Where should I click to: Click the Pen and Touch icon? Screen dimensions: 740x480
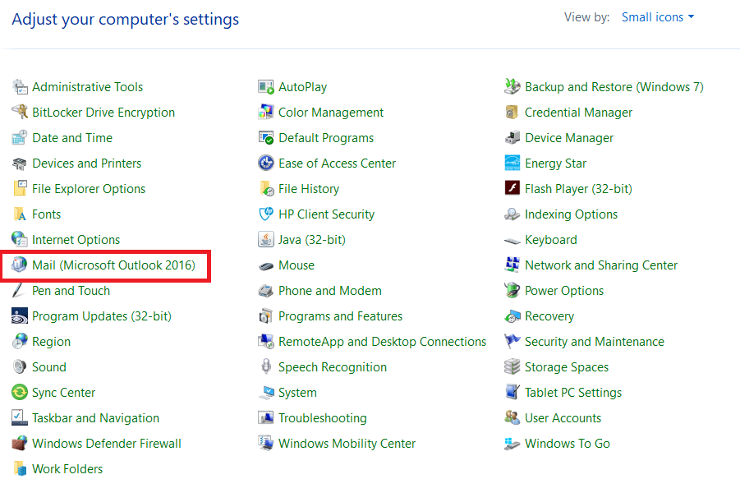click(19, 291)
